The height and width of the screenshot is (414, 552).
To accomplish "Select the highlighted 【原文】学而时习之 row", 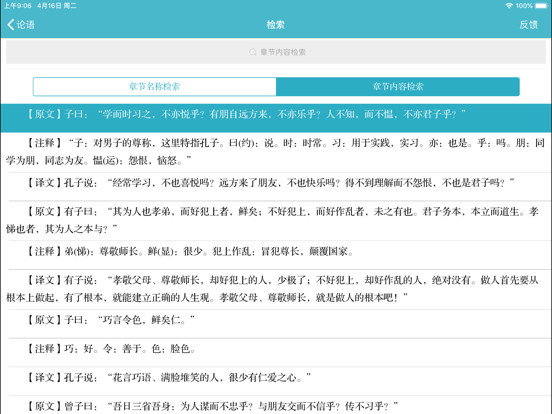I will click(x=276, y=118).
